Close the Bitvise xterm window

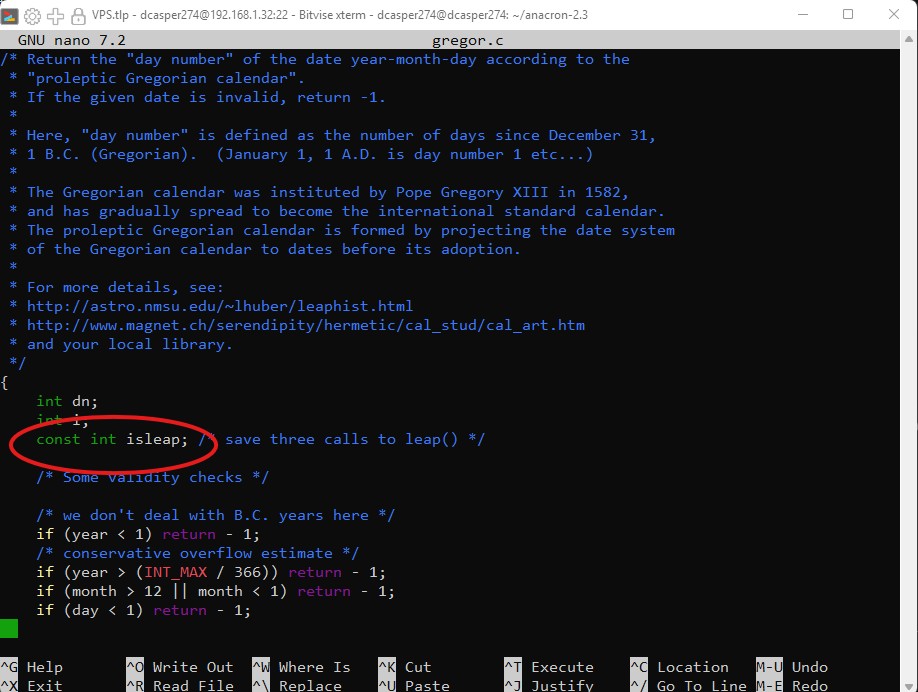pyautogui.click(x=894, y=15)
